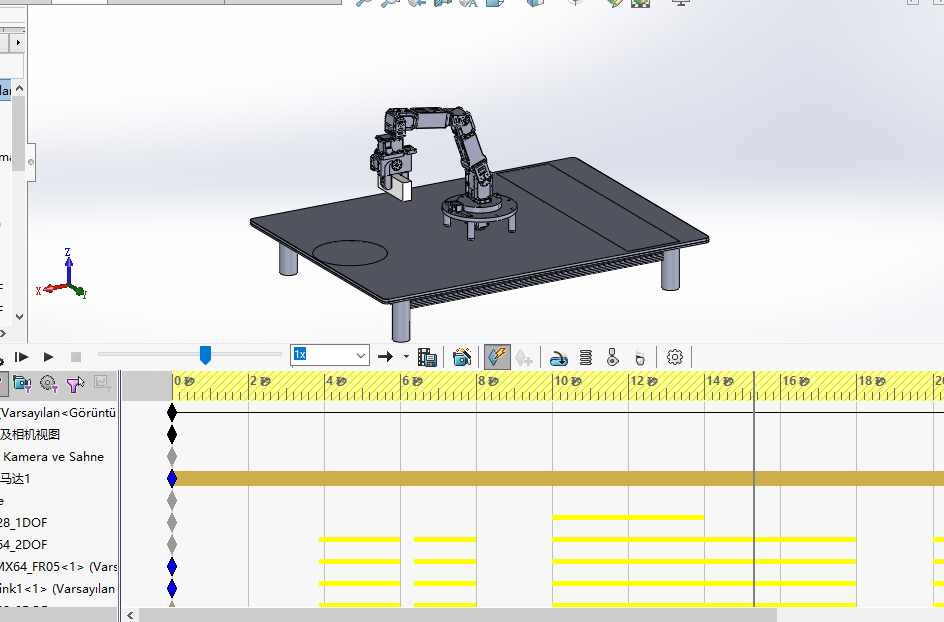Click the Add/Update Key icon
Image resolution: width=944 pixels, height=622 pixels.
click(524, 357)
